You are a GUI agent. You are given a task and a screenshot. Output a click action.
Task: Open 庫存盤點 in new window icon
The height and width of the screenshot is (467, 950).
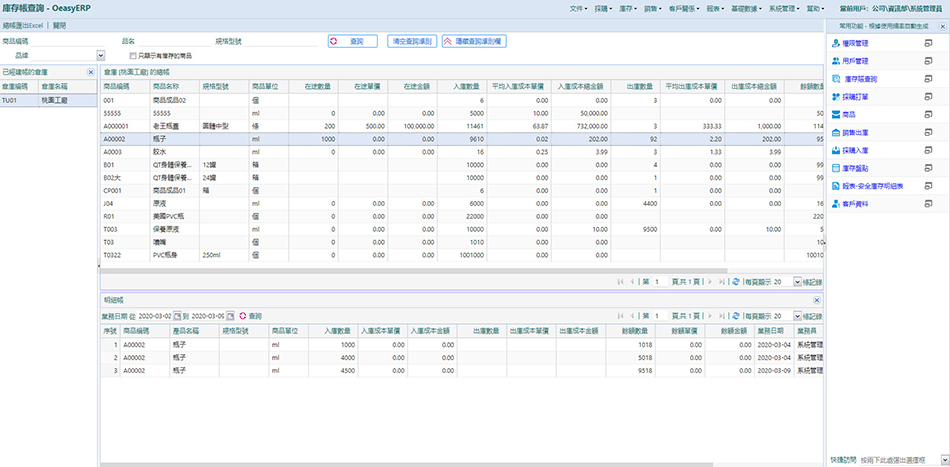coord(930,168)
